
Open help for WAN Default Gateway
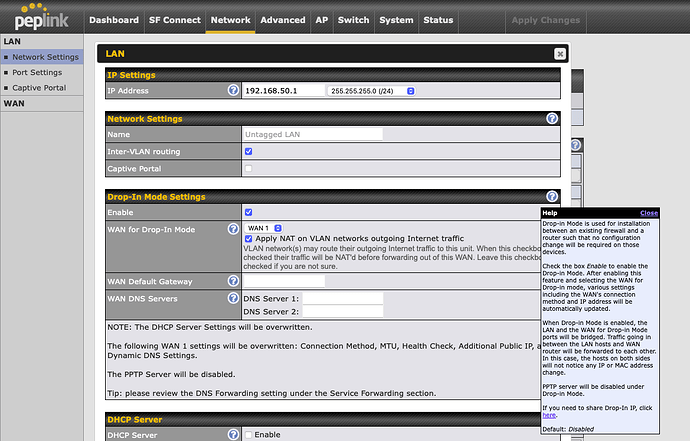pyautogui.click(x=233, y=281)
